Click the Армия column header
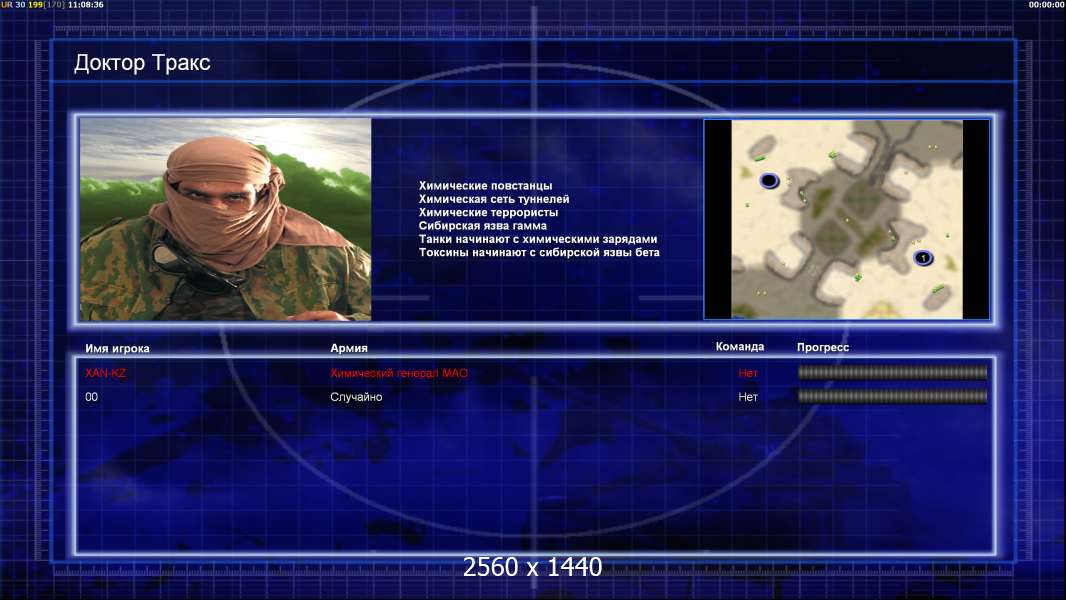 (349, 348)
